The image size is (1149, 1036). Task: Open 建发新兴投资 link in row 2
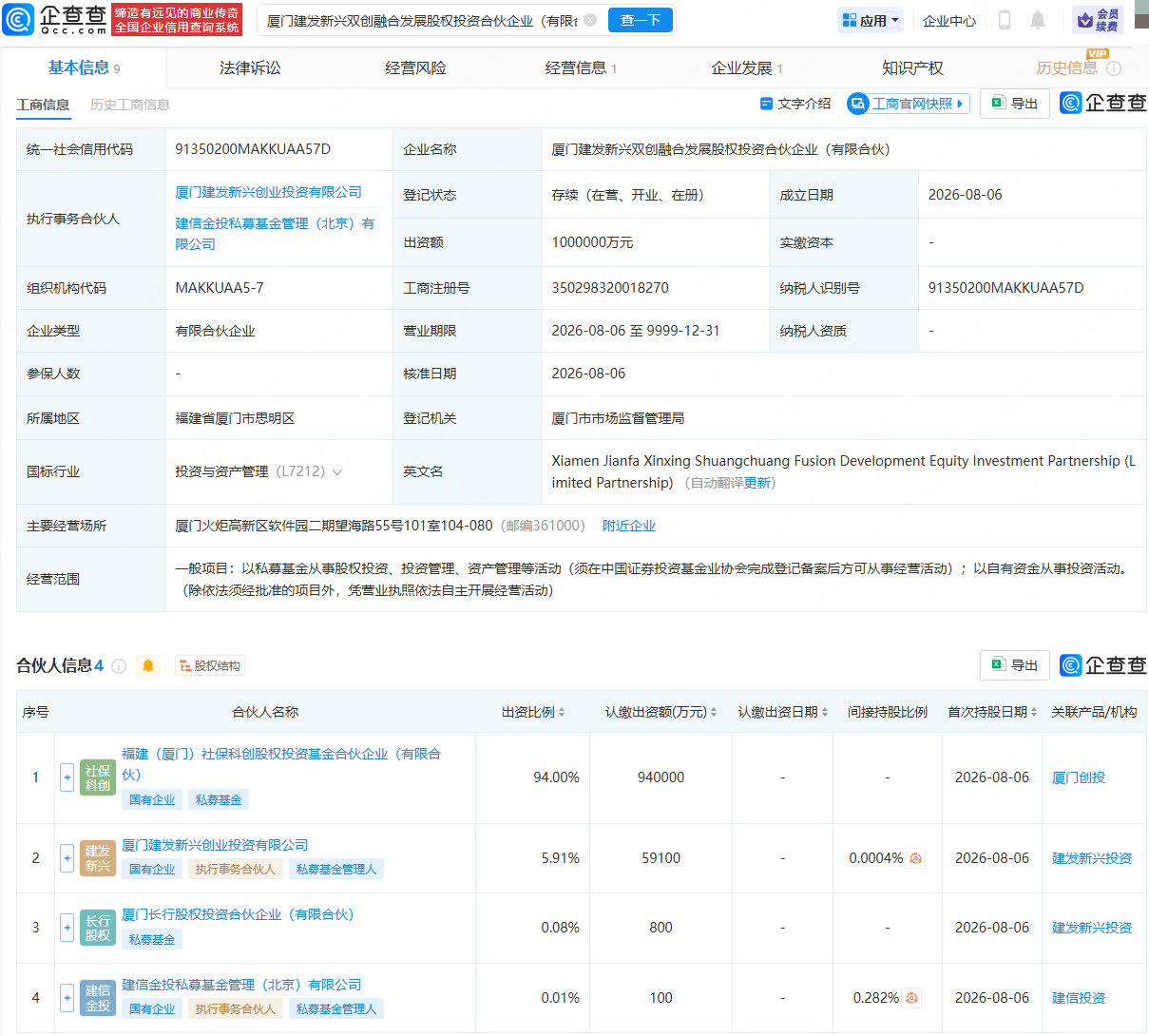click(x=1092, y=858)
